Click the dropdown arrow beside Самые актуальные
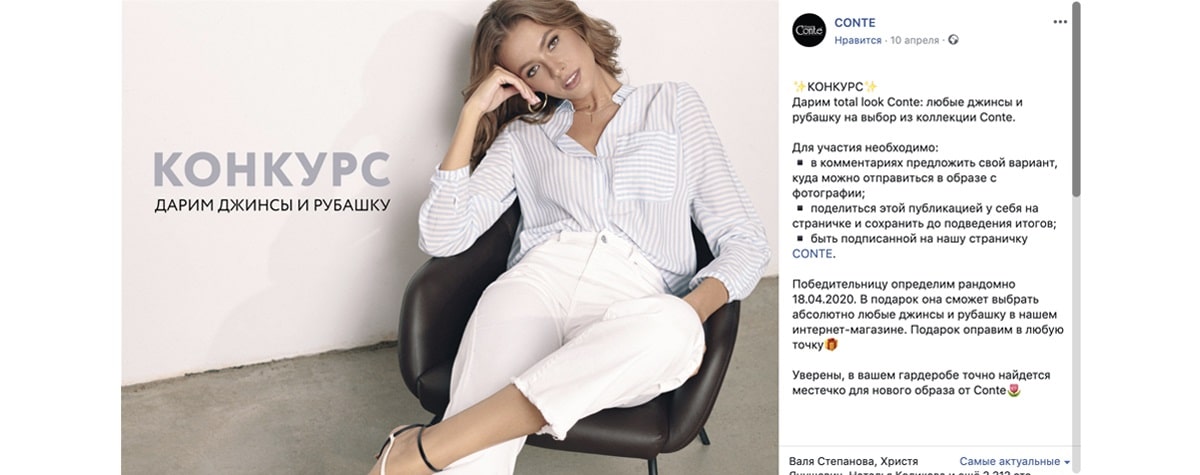 [1066, 463]
